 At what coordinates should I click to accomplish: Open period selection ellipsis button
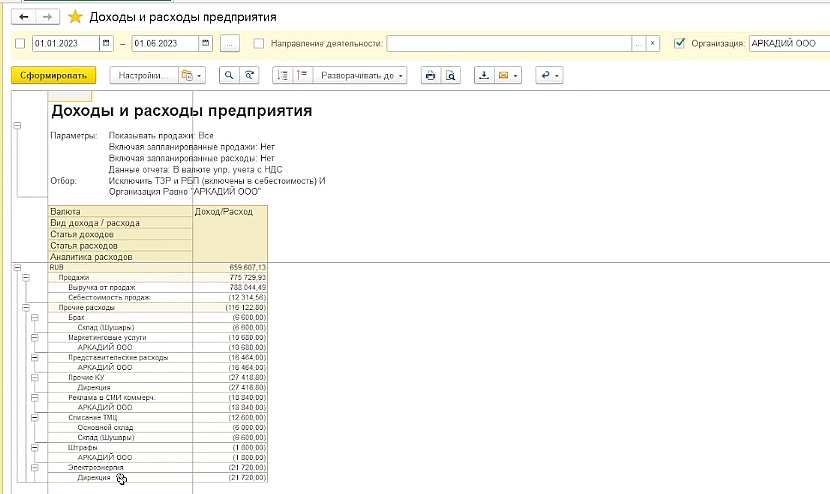[x=229, y=43]
